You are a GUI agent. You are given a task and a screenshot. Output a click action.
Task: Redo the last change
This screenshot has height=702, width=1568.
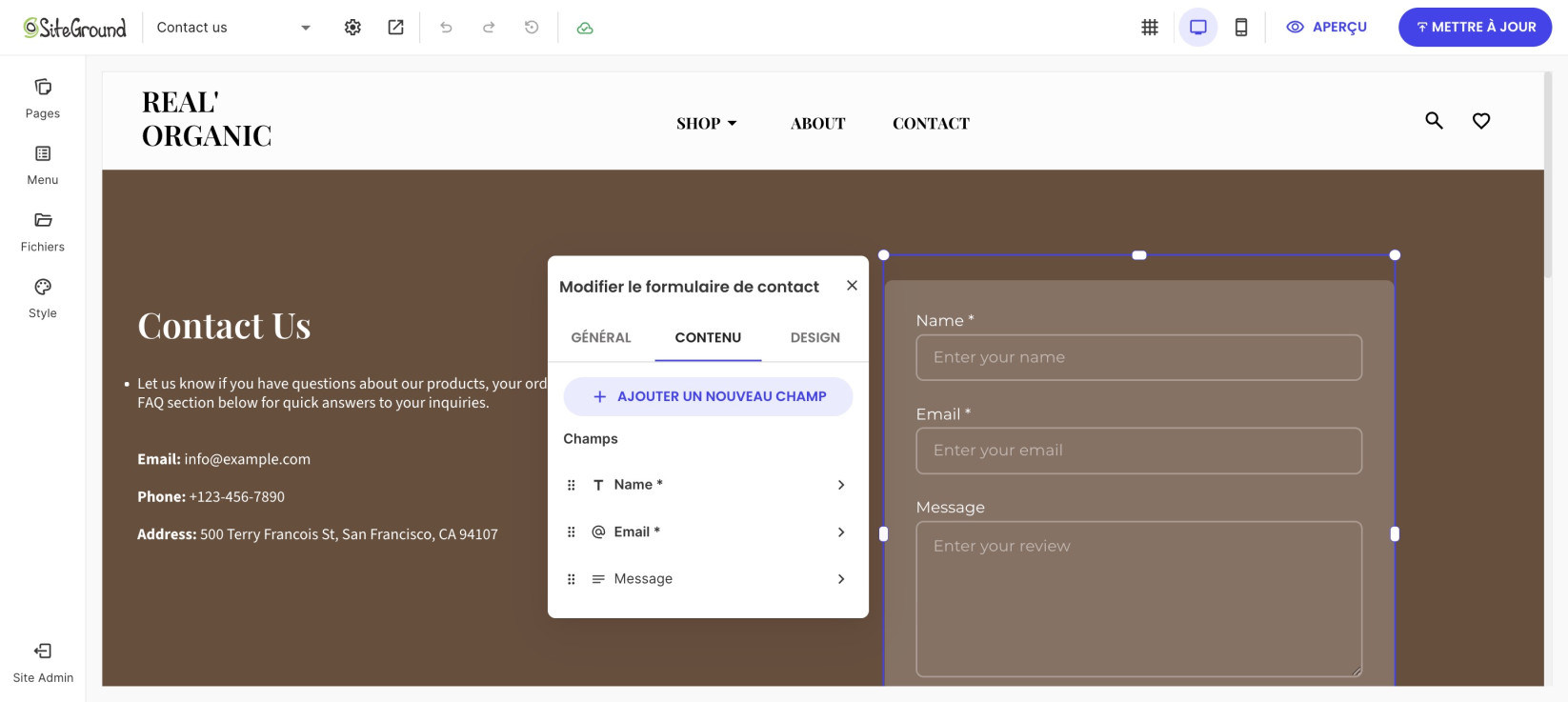489,28
